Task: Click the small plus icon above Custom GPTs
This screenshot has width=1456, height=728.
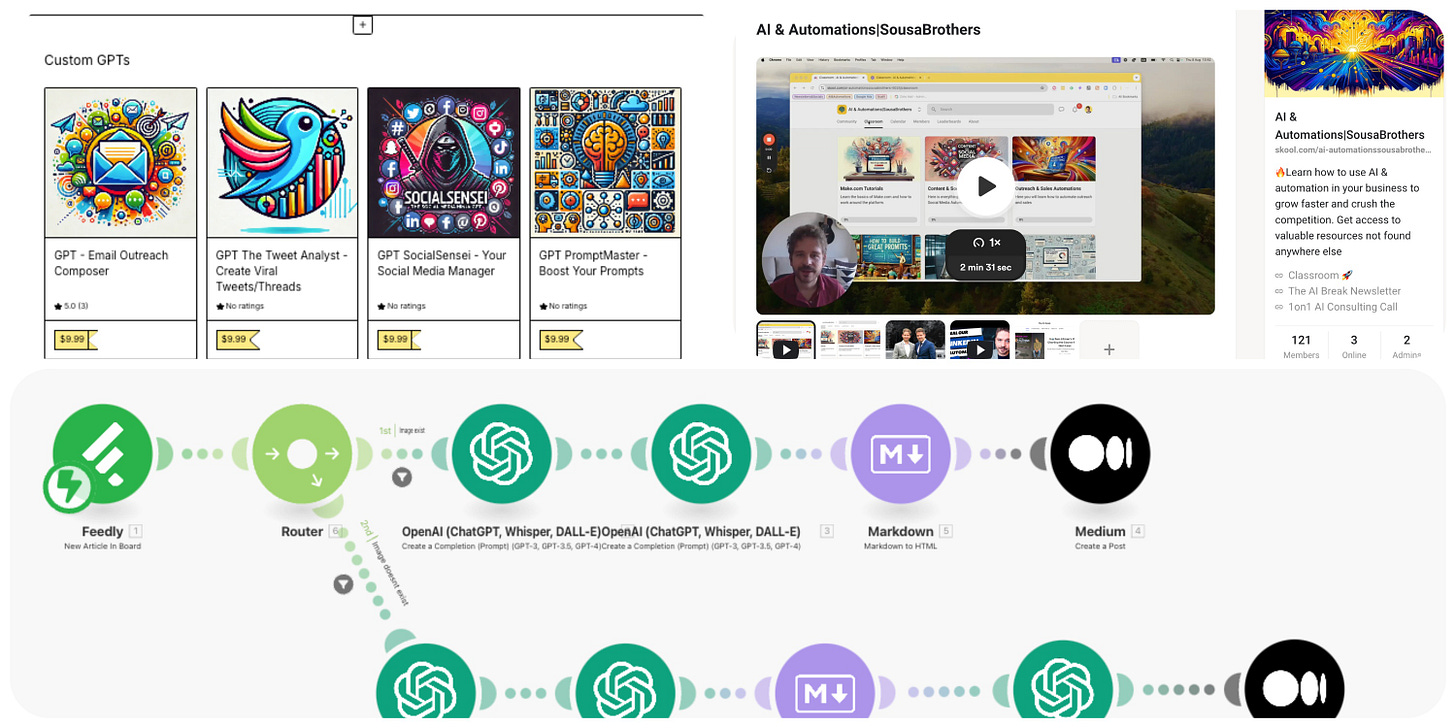Action: [x=363, y=25]
